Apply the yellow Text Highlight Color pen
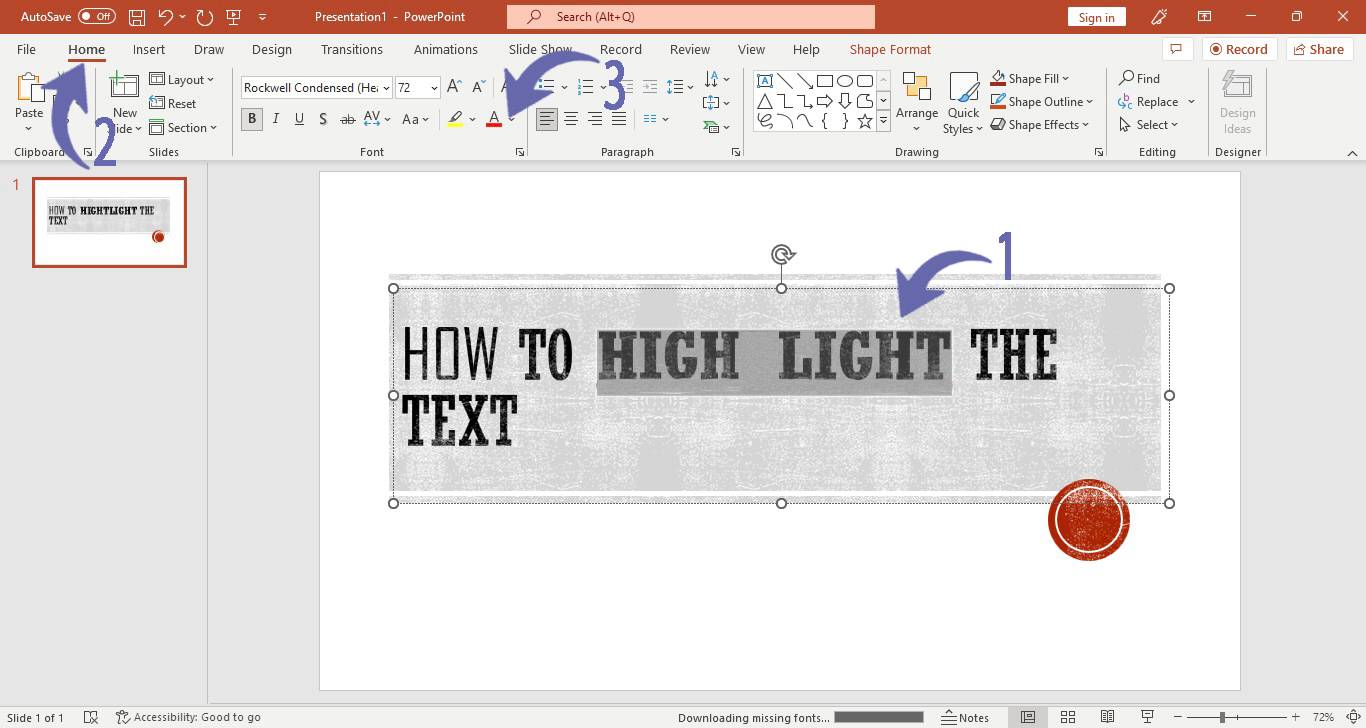Image resolution: width=1366 pixels, height=728 pixels. (x=456, y=119)
